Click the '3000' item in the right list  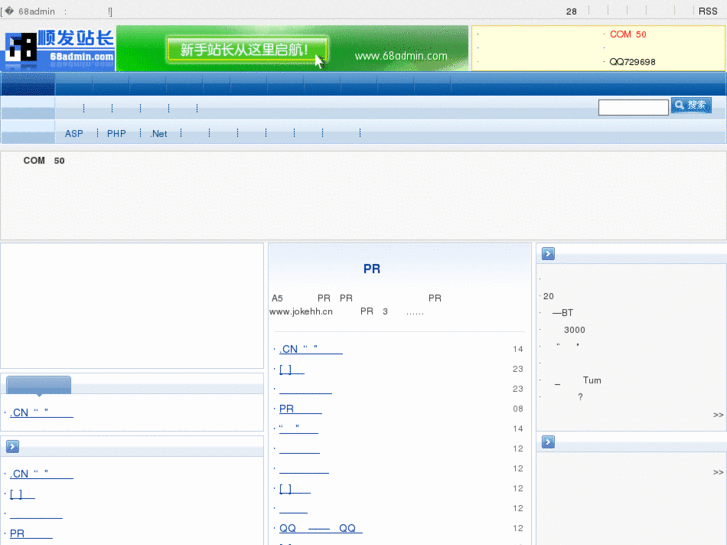574,330
